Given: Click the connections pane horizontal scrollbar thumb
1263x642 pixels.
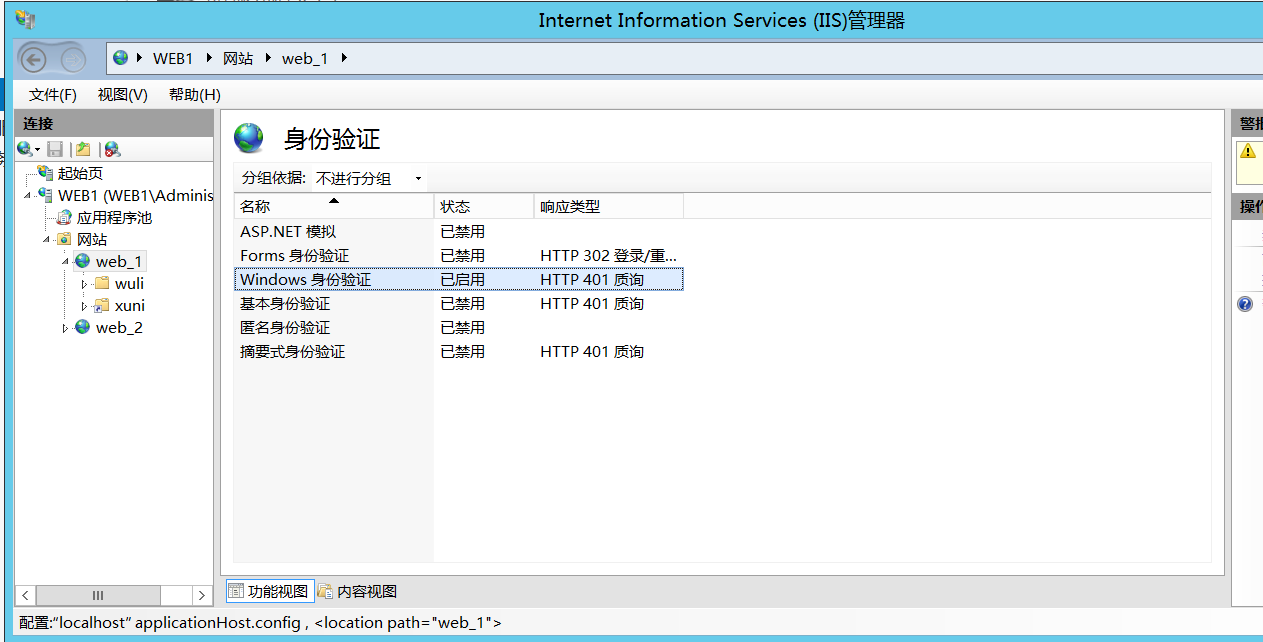Looking at the screenshot, I should tap(98, 595).
